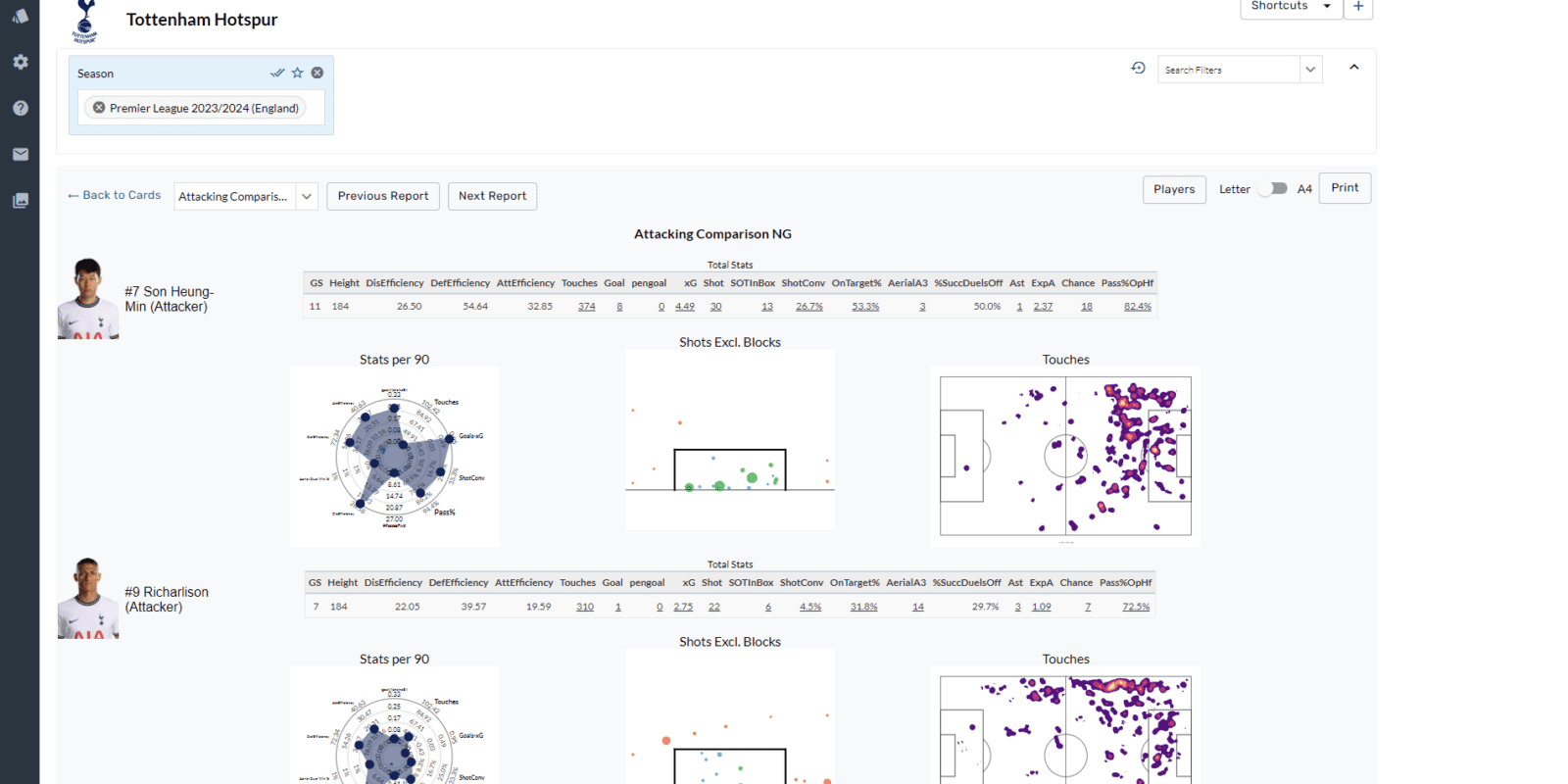
Task: Go to the Next Report
Action: pos(492,196)
